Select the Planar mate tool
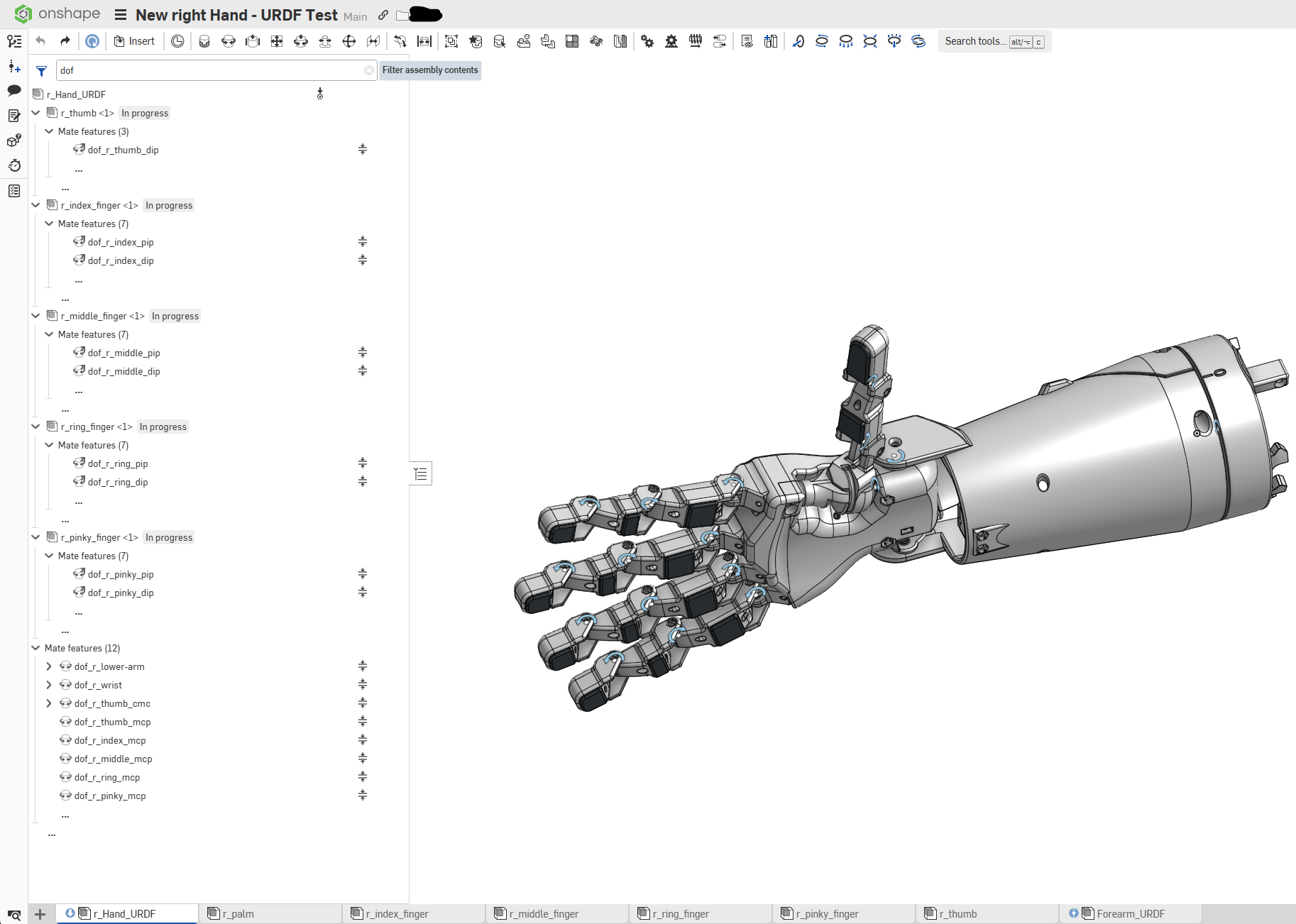Viewport: 1296px width, 924px height. [277, 41]
